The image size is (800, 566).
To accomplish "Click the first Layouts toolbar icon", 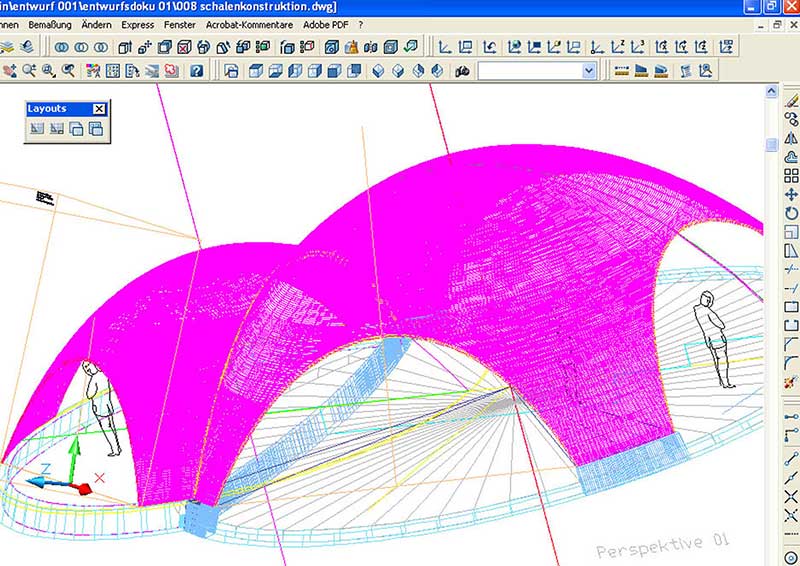I will point(37,128).
